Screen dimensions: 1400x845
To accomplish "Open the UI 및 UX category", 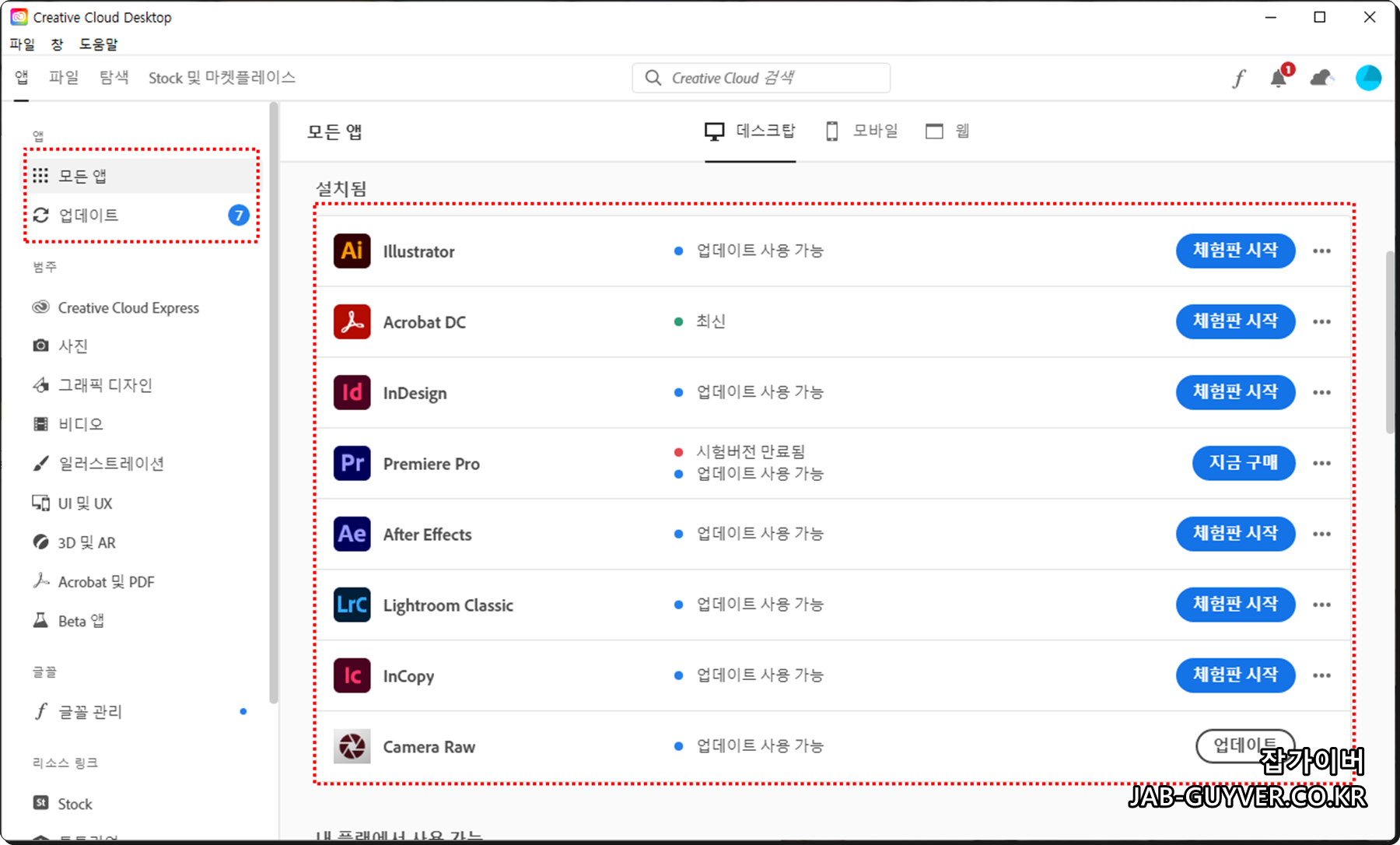I will pyautogui.click(x=72, y=503).
